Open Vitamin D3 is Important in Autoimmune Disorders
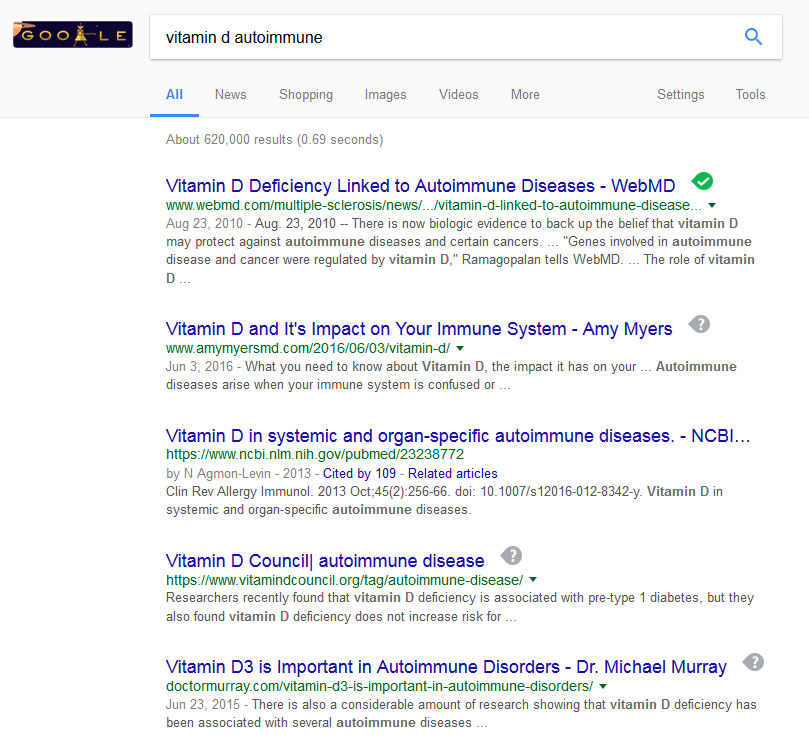 point(446,666)
